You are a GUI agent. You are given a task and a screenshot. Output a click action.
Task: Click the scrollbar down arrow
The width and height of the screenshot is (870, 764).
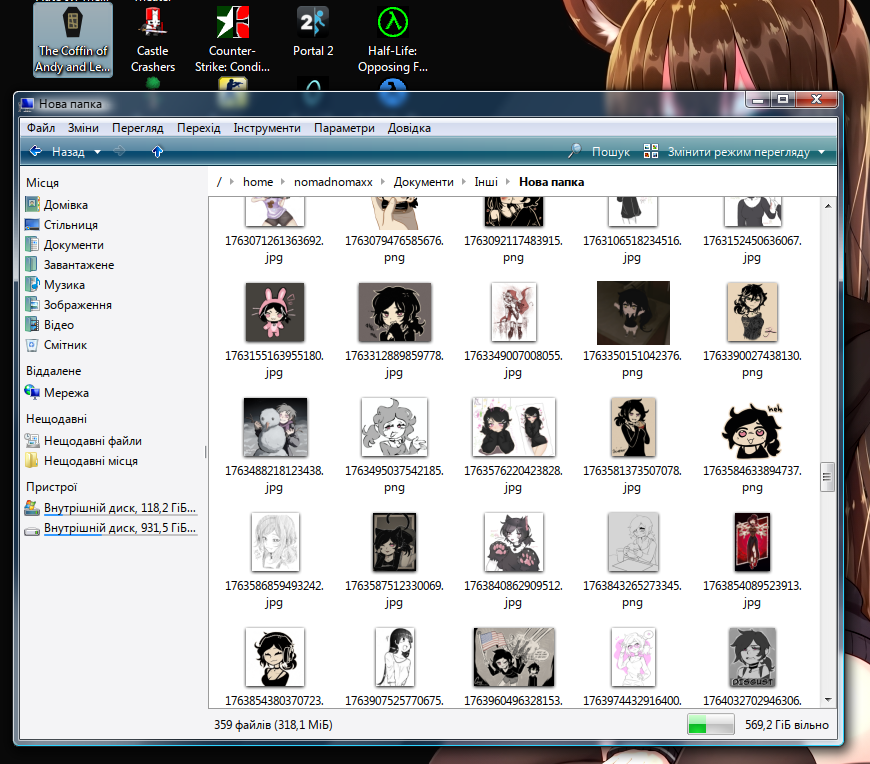pos(828,700)
